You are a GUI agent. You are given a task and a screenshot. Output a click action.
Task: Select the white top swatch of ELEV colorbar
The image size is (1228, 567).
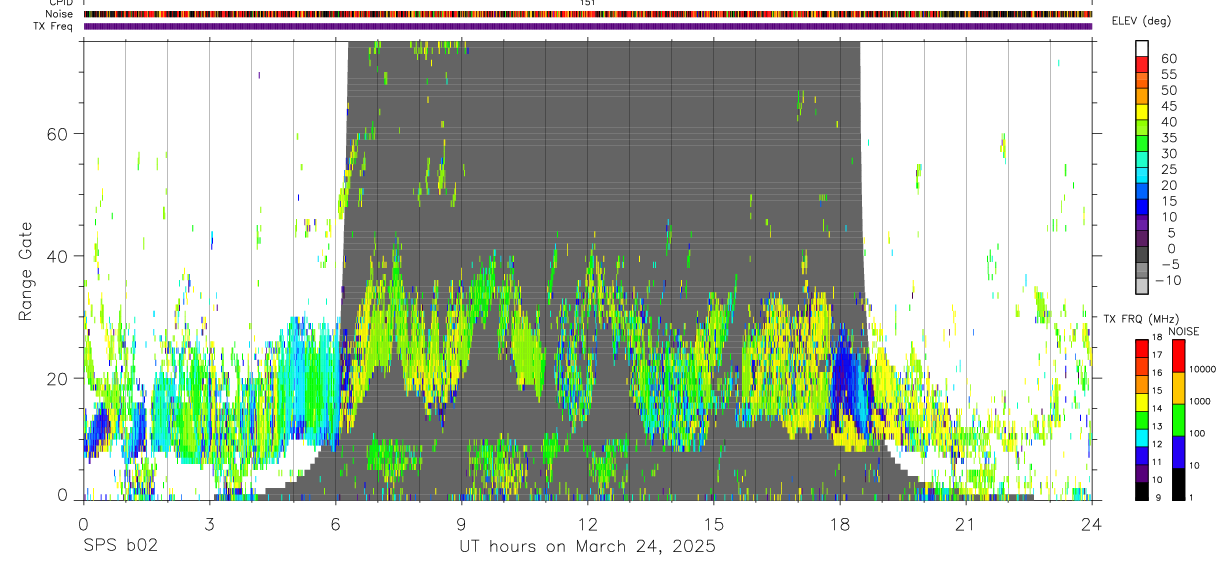tap(1143, 48)
